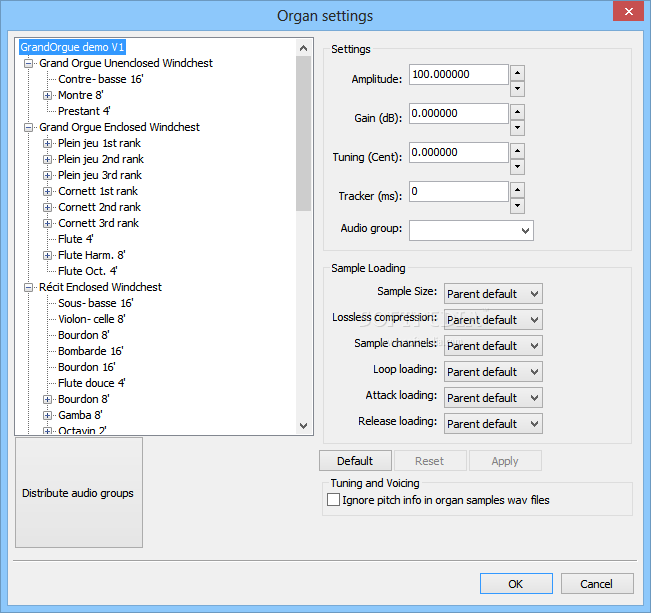This screenshot has height=613, width=651.
Task: Increase Amplitude with up spinner arrow
Action: coord(517,73)
